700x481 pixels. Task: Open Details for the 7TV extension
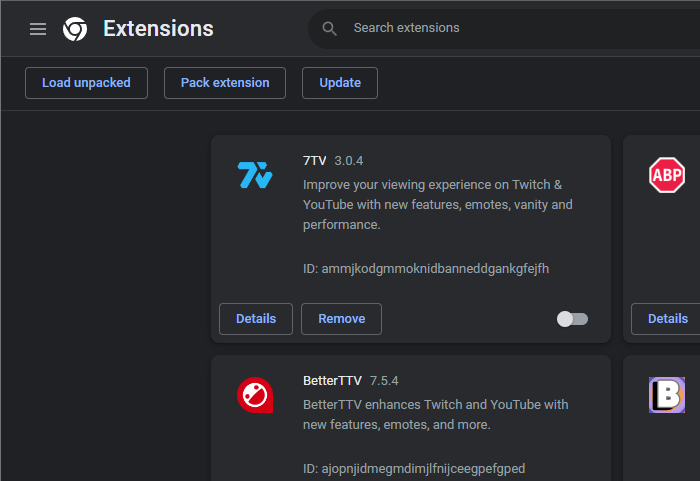(256, 319)
